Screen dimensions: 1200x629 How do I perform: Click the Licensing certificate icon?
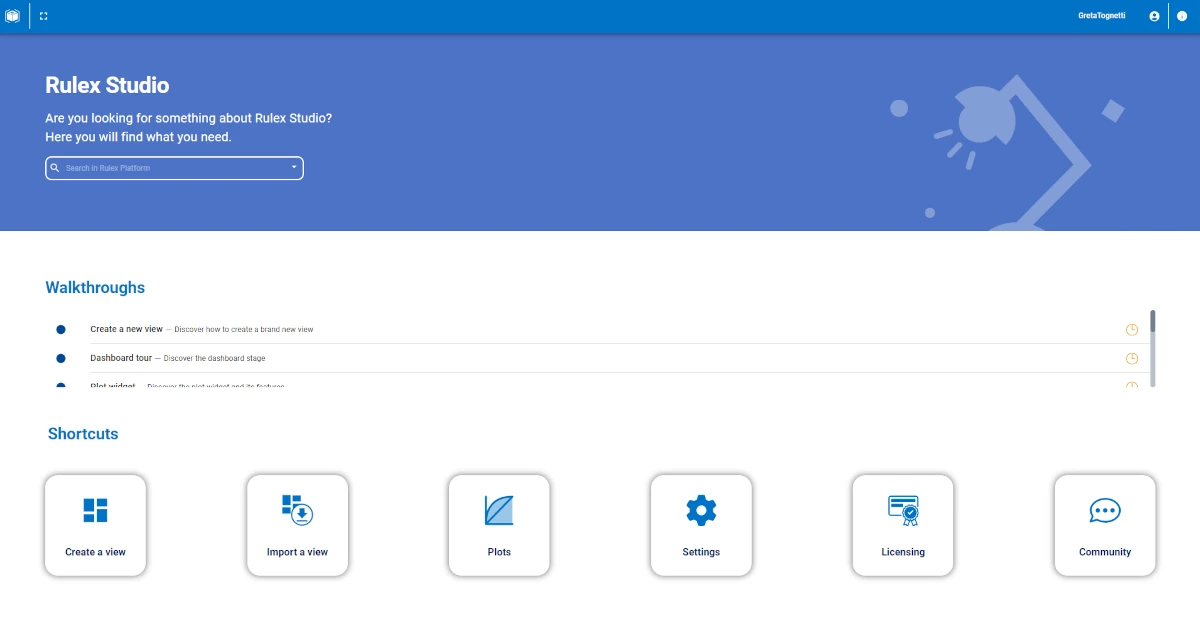(x=903, y=510)
